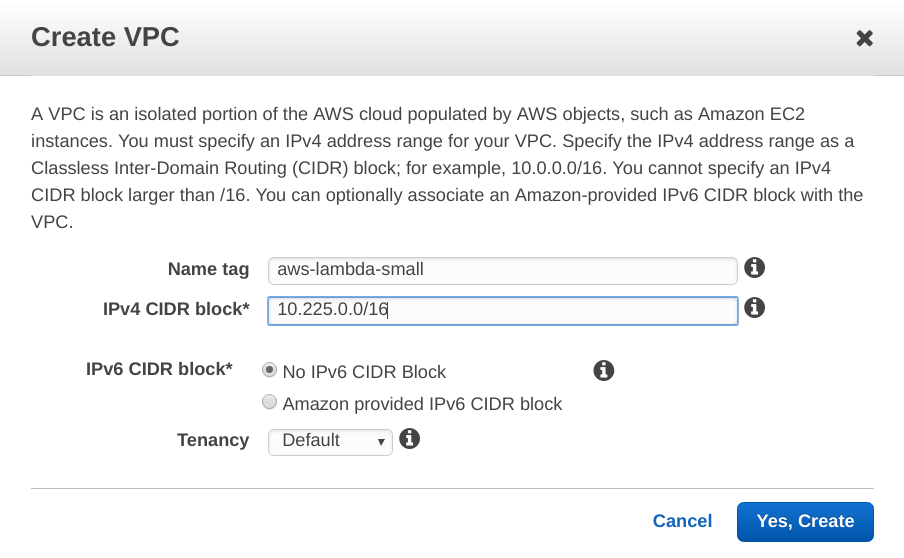Choose Amazon provided IPv6 CIDR block radio
The image size is (904, 558).
(269, 403)
